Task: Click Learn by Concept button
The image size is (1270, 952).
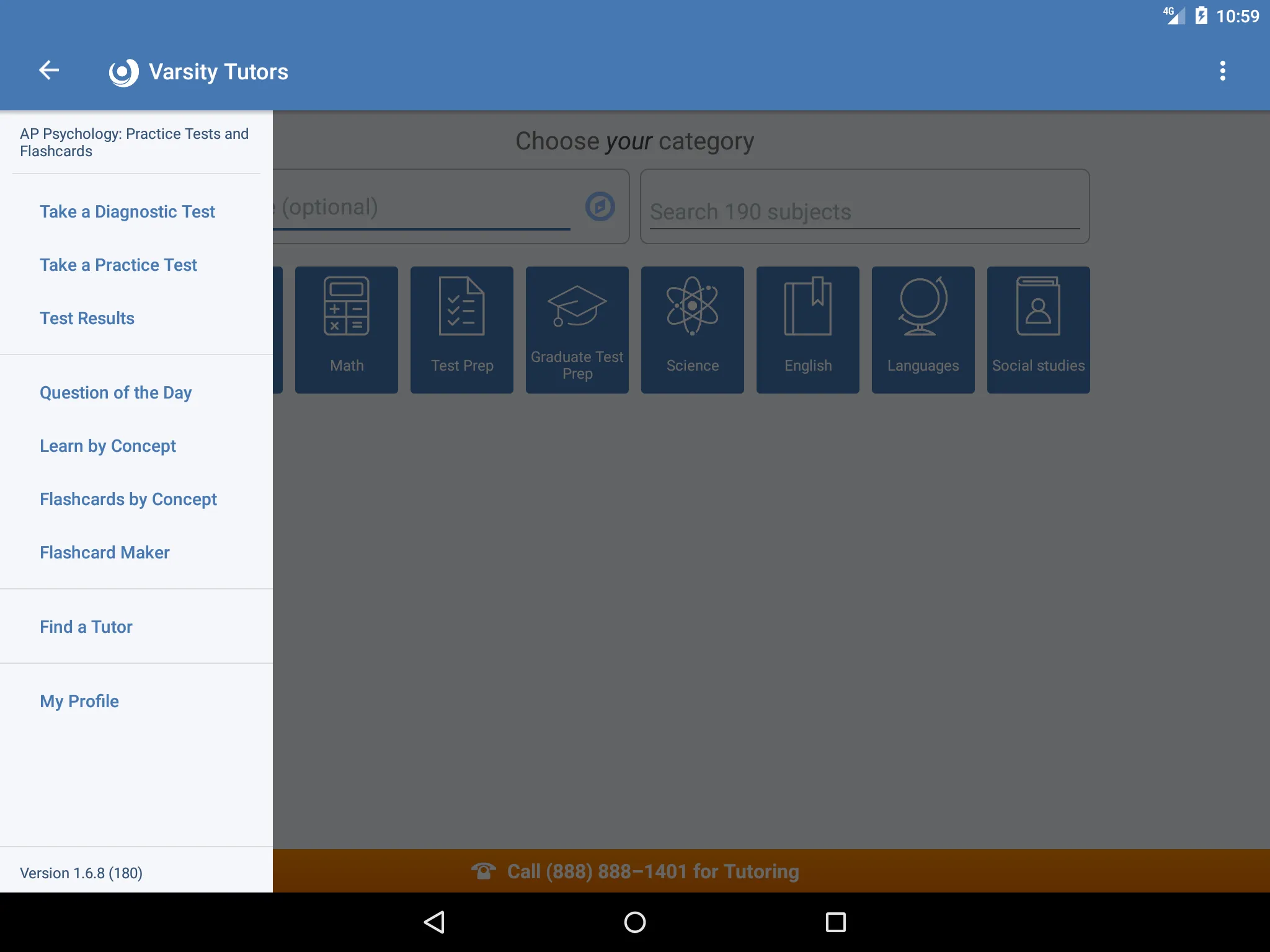Action: (107, 445)
